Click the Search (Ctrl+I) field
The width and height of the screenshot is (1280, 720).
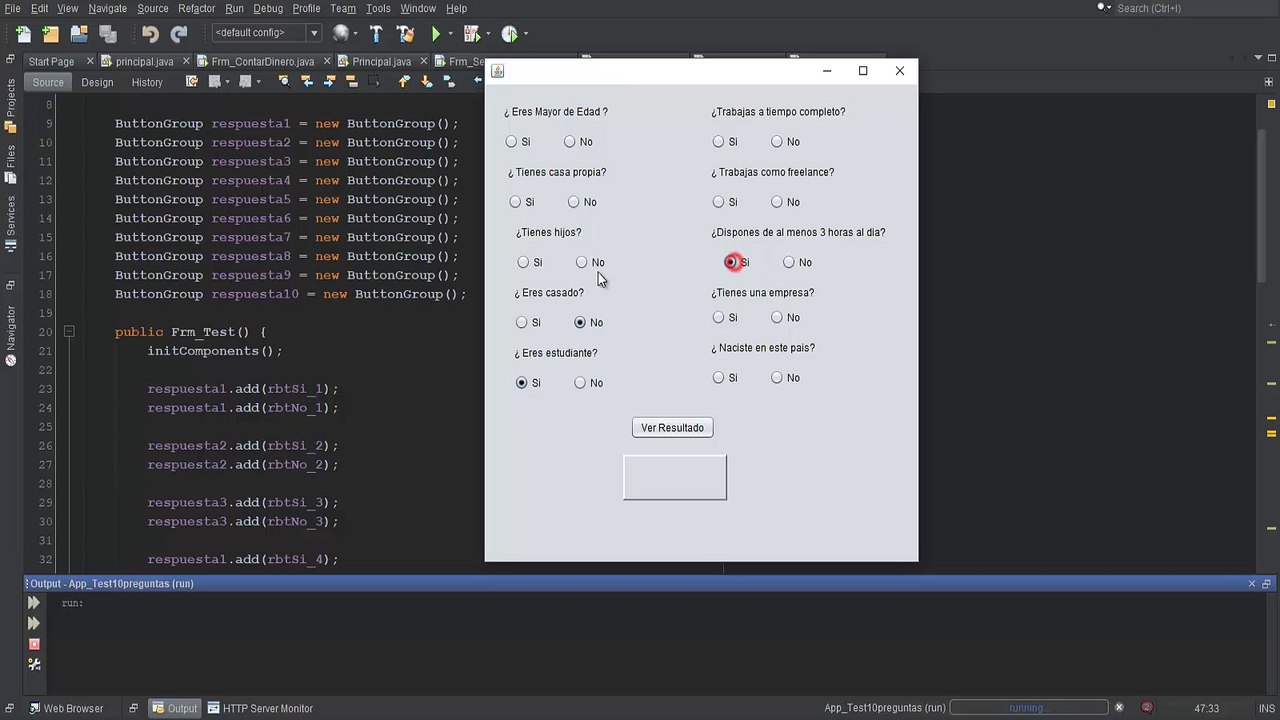pos(1187,8)
